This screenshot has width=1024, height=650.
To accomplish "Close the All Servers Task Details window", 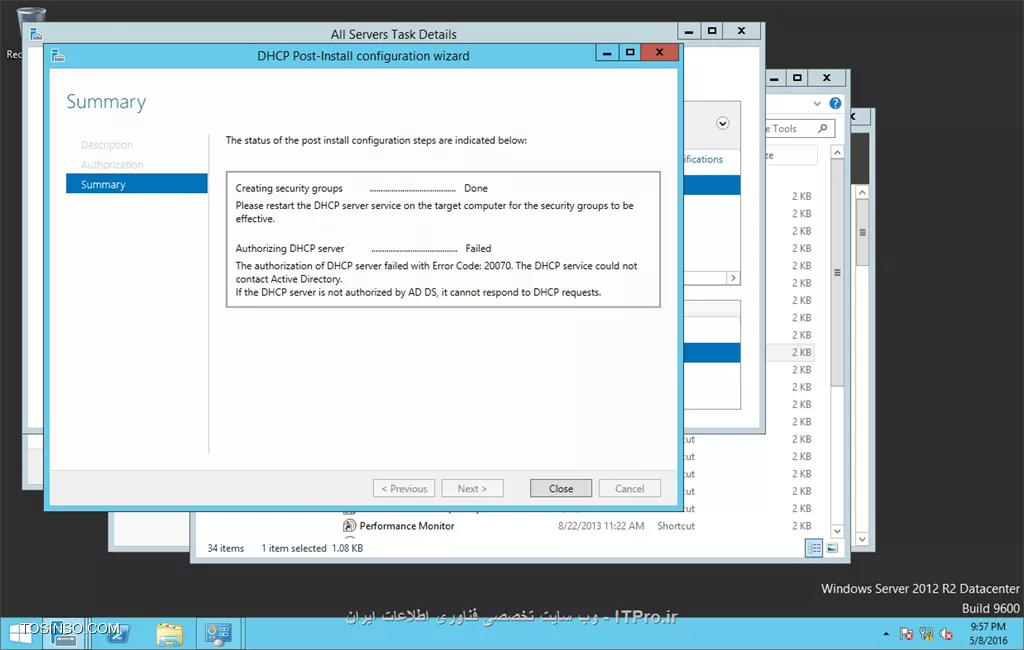I will [x=741, y=31].
